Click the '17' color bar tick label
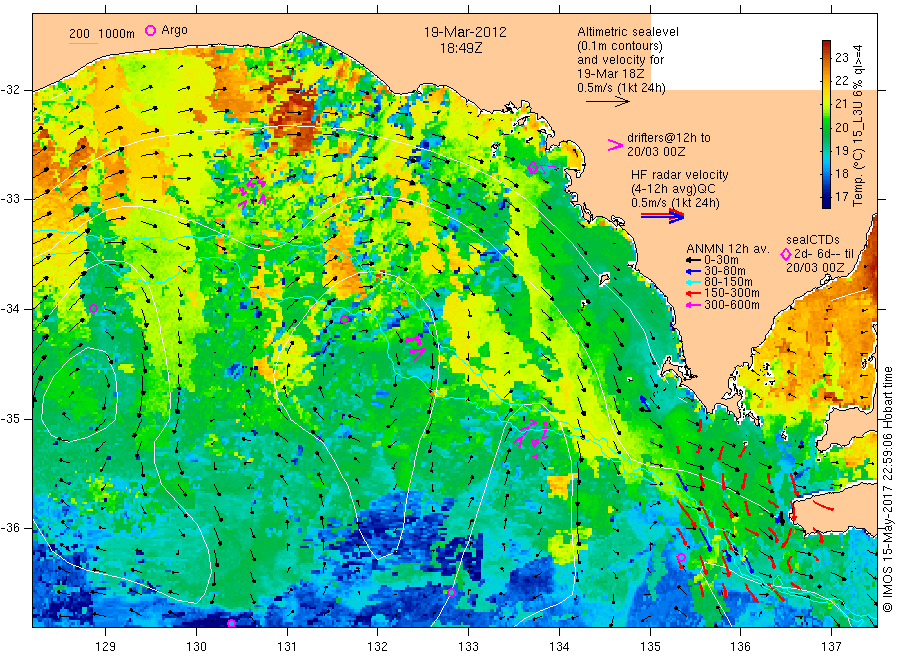This screenshot has width=900, height=660. 841,197
